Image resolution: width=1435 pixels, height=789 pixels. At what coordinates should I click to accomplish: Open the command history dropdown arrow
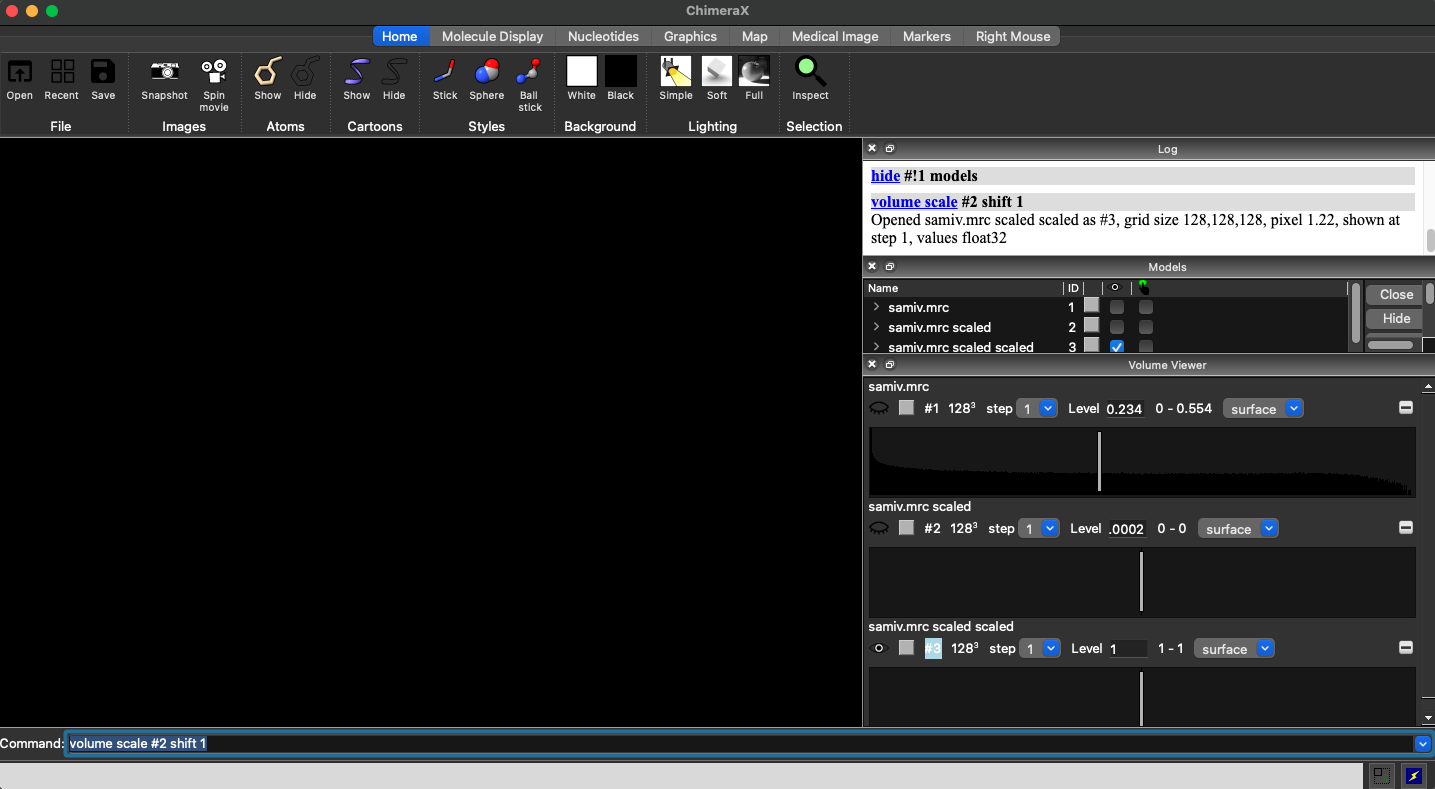(x=1422, y=744)
